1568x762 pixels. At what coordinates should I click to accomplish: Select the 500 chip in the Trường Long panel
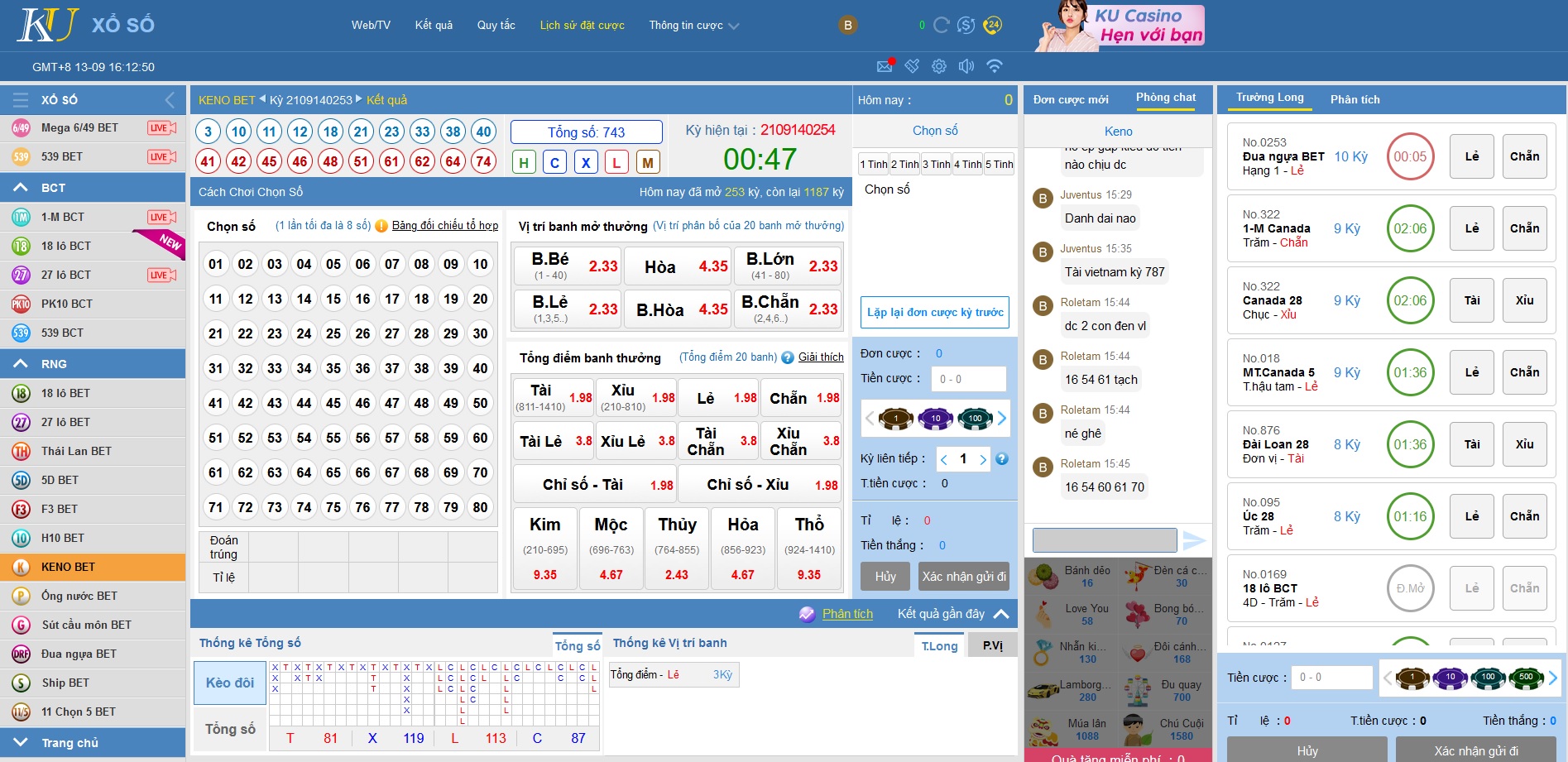[x=1527, y=678]
